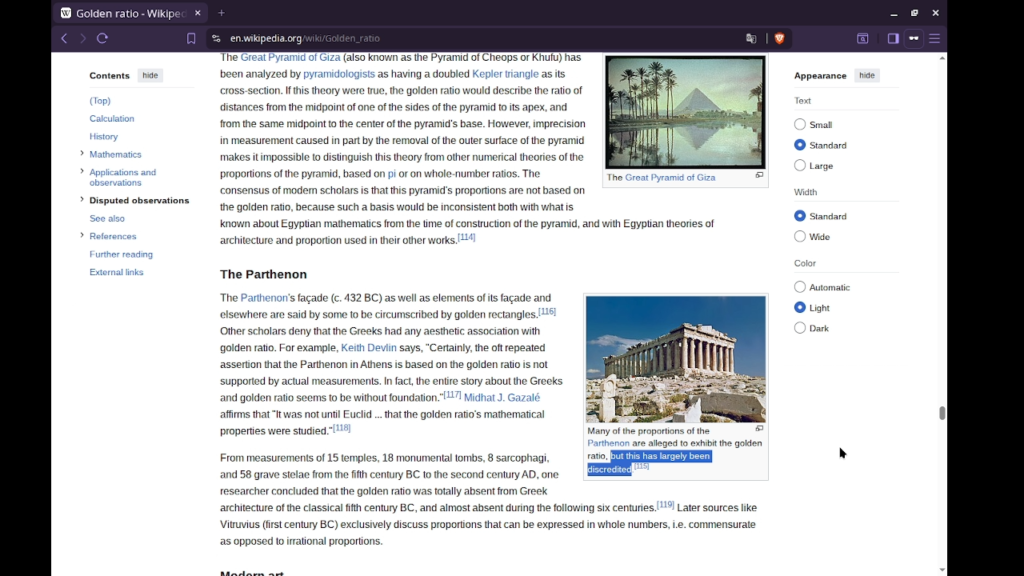1024x576 pixels.
Task: Hide the Contents sidebar
Action: click(x=150, y=75)
